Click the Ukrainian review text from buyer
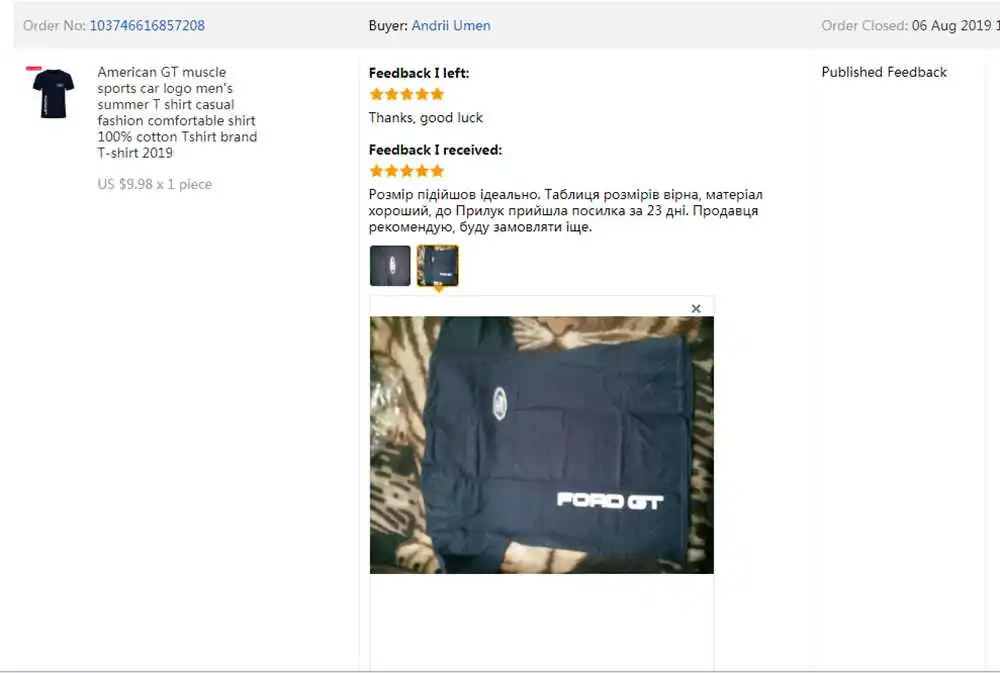The width and height of the screenshot is (1000, 673). point(566,211)
